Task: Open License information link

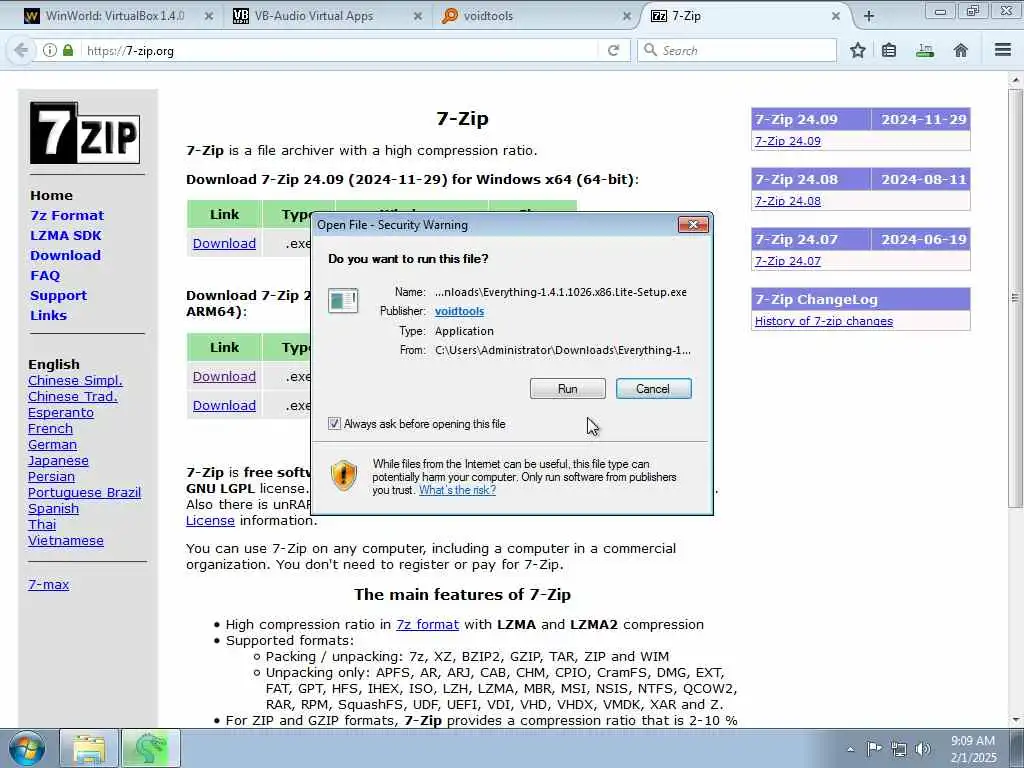Action: click(210, 520)
